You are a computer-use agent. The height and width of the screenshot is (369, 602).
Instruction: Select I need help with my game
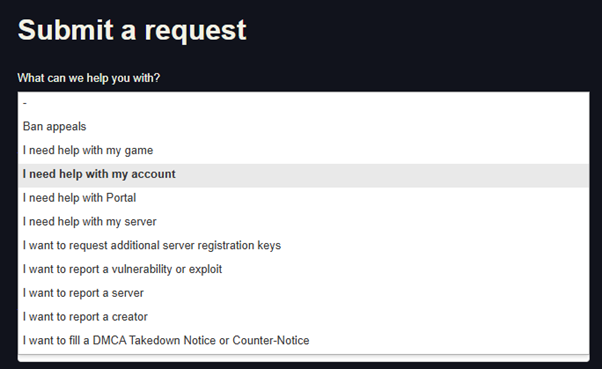point(303,150)
